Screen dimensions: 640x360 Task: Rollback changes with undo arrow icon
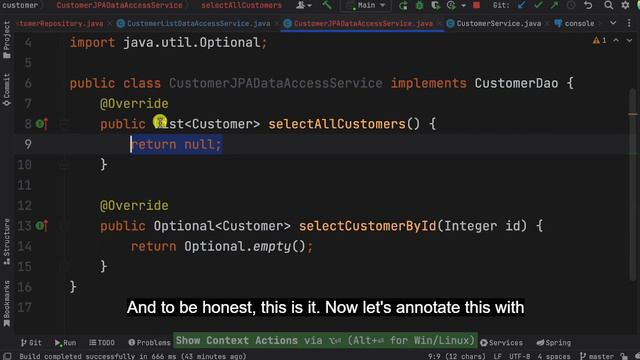[588, 5]
